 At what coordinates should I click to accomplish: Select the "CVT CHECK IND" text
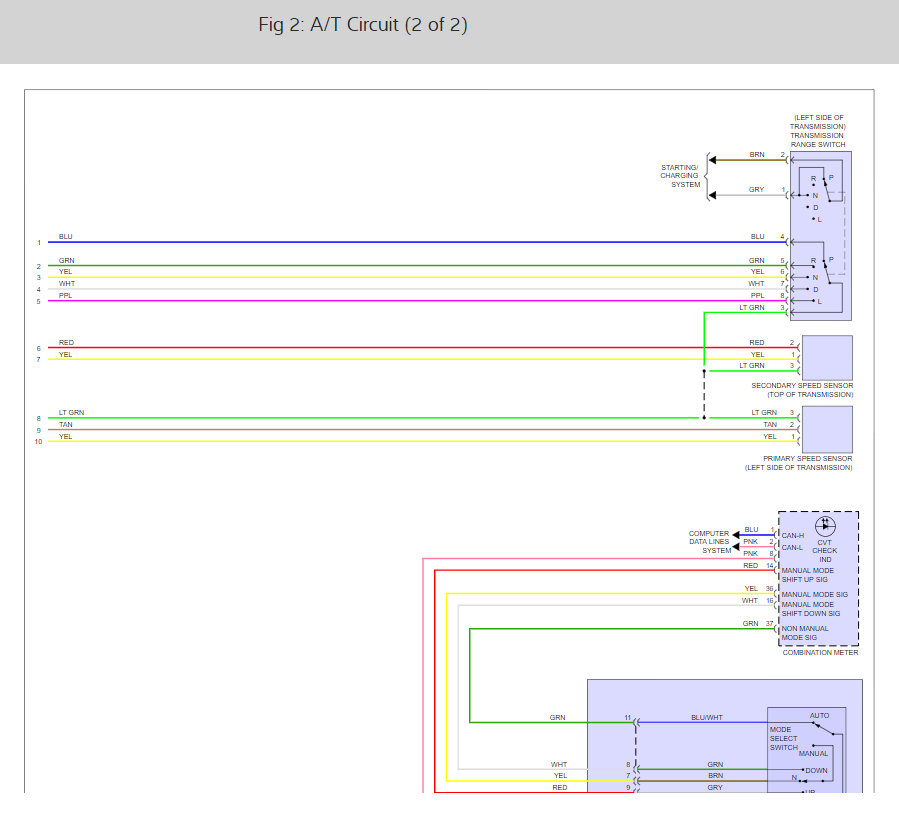coord(824,550)
